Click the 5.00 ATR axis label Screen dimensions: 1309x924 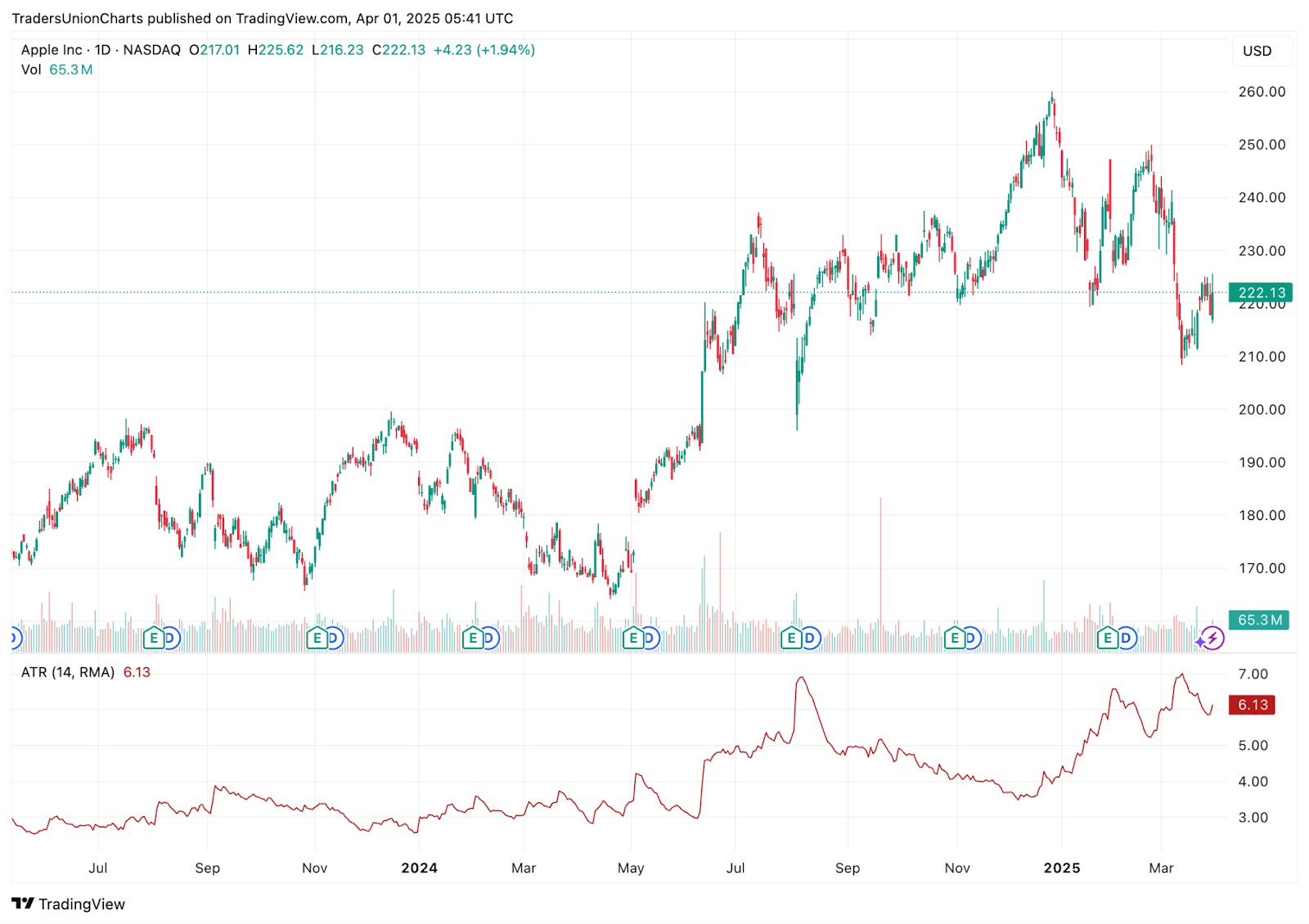(1253, 746)
